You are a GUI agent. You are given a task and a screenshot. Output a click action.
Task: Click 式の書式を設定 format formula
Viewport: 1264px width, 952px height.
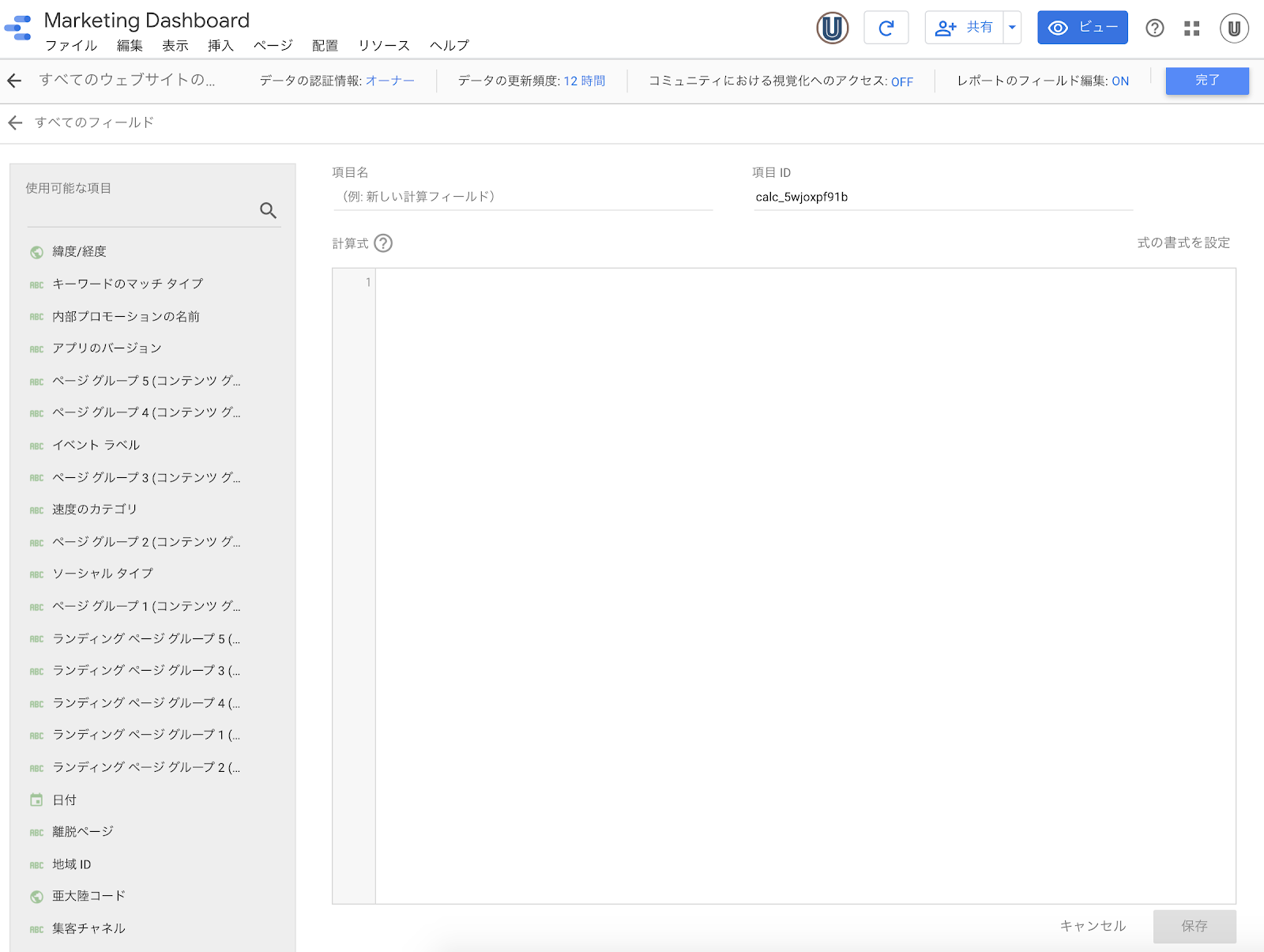[x=1183, y=243]
